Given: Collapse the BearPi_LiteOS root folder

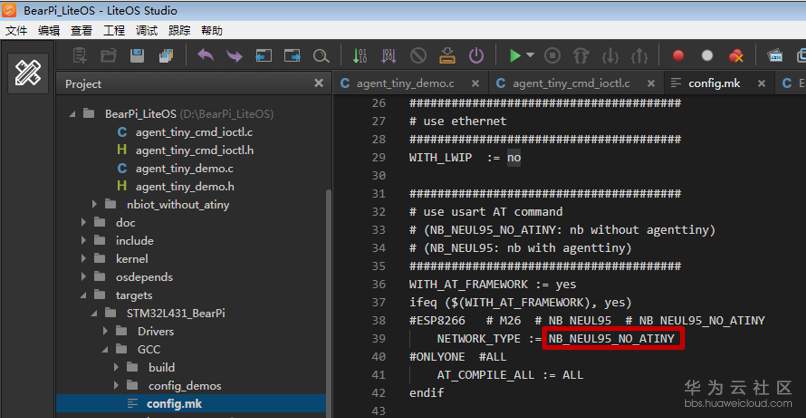Looking at the screenshot, I should [72, 114].
